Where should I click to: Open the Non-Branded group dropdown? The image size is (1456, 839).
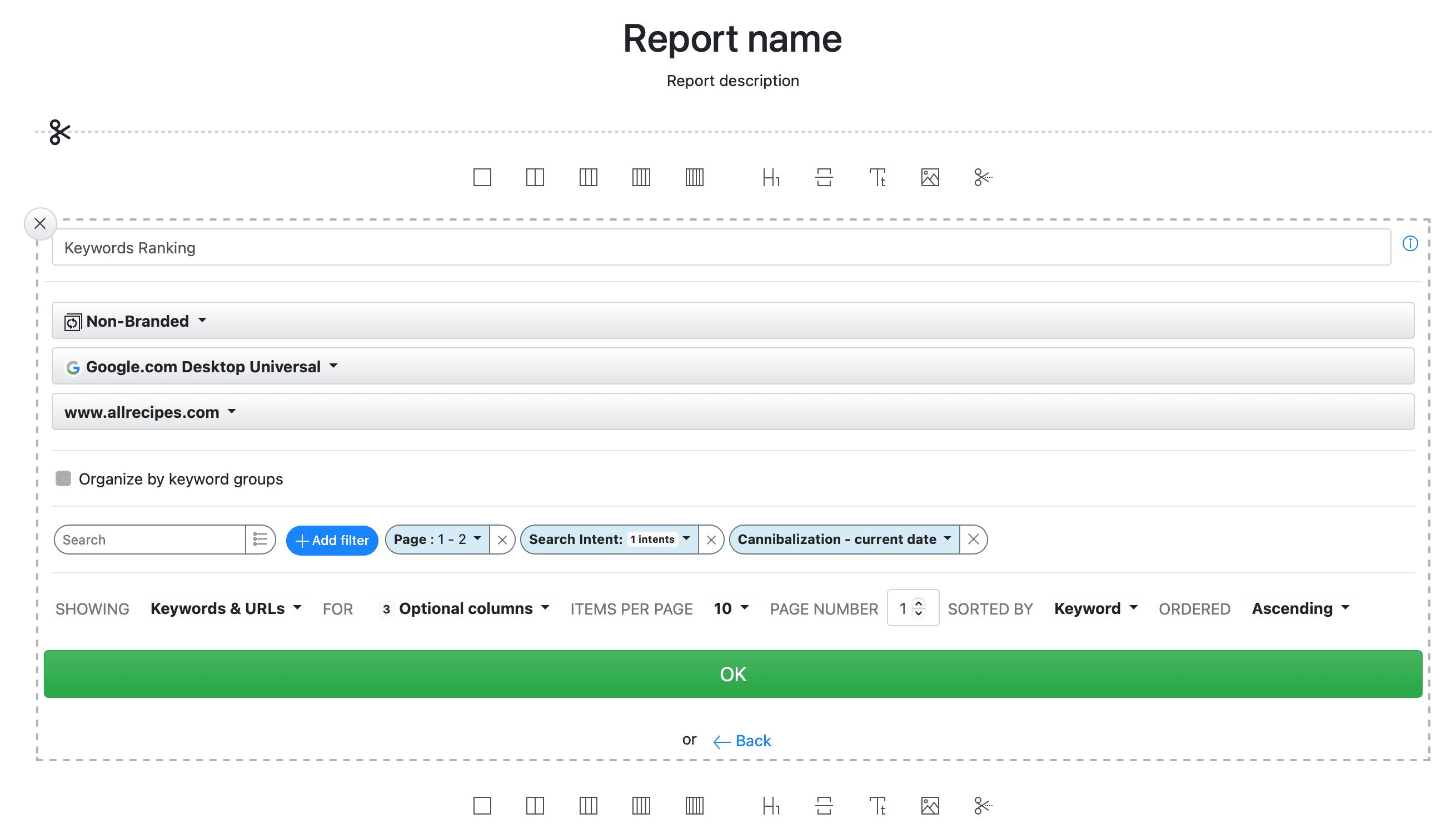point(732,321)
